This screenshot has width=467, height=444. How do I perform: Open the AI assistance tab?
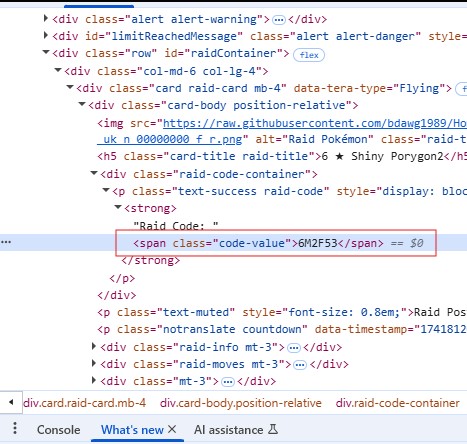229,430
